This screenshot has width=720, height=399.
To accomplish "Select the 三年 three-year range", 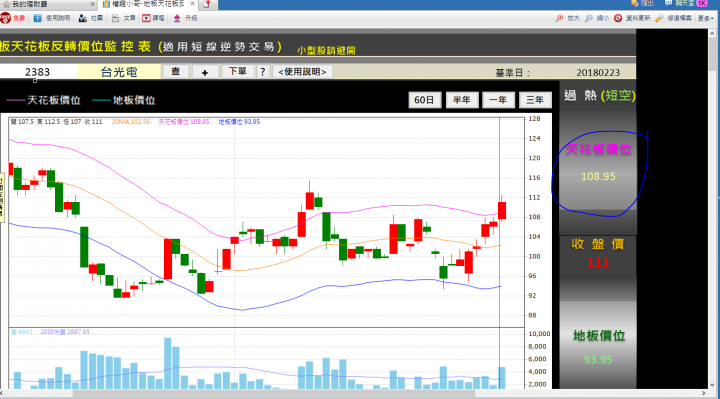I will 535,100.
